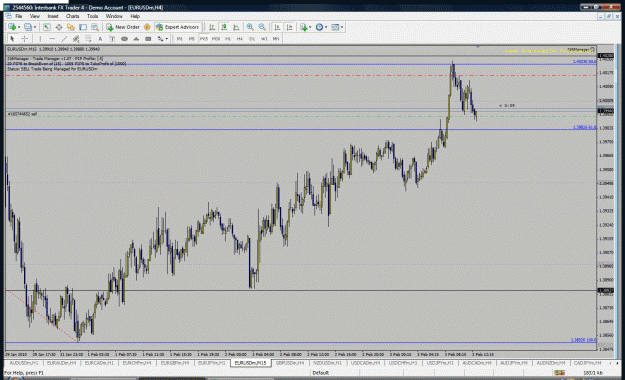The width and height of the screenshot is (625, 380).
Task: Zoom in on the chart with magnifier icon
Action: [x=250, y=27]
